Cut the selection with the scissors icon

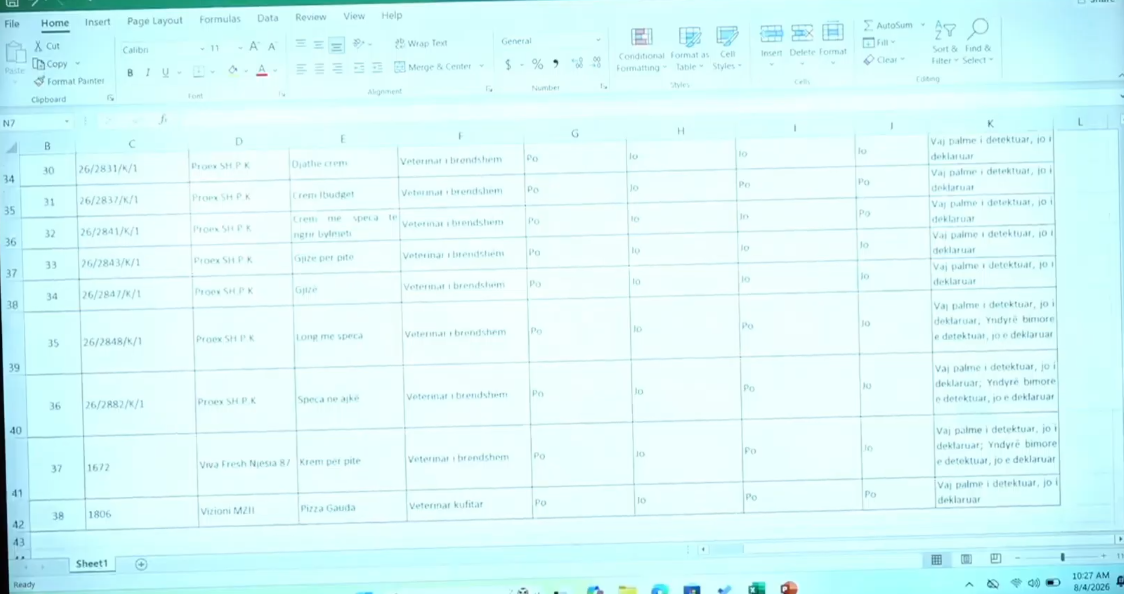39,46
